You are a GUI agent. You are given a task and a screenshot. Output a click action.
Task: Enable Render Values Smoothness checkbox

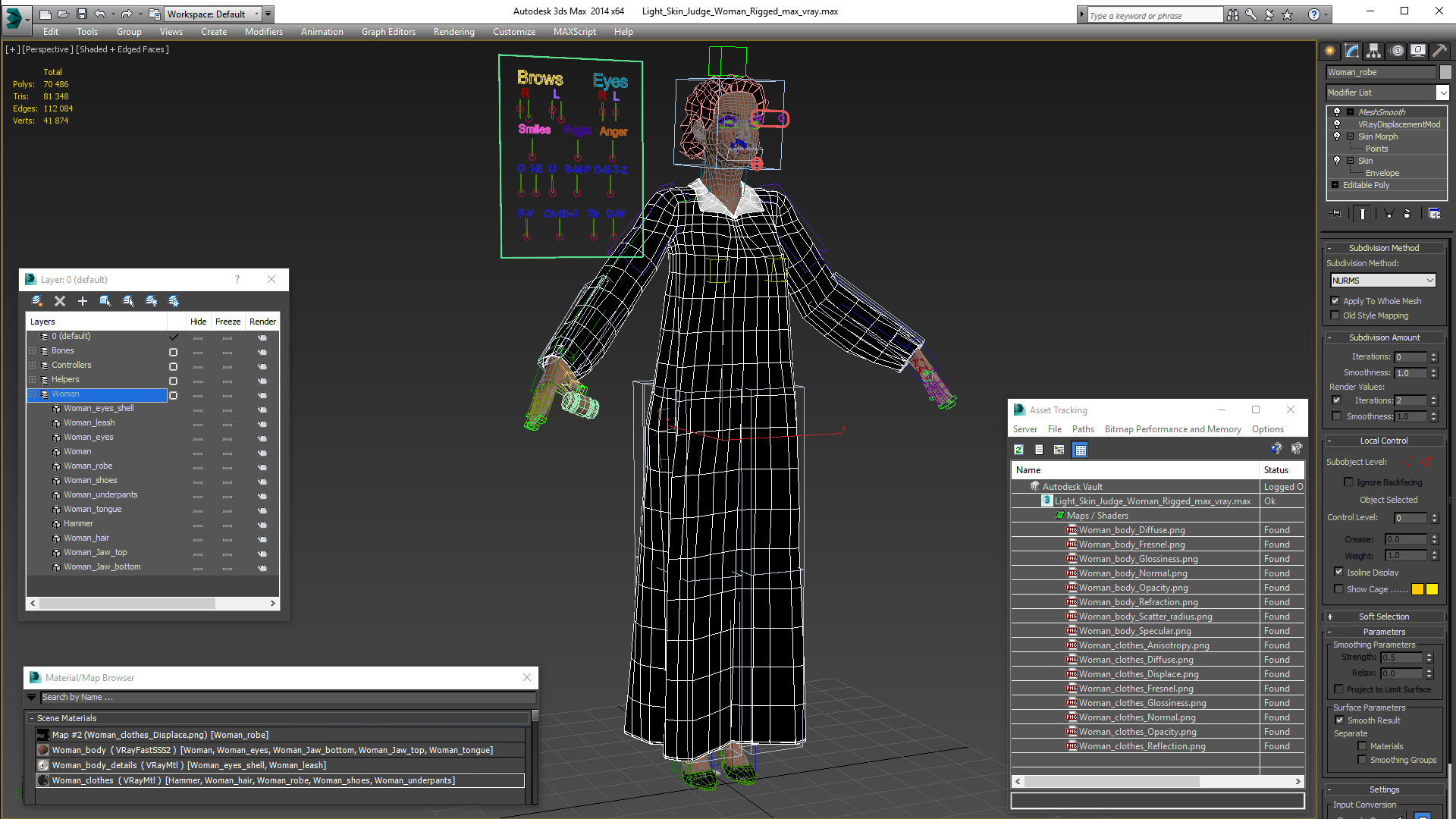tap(1336, 416)
